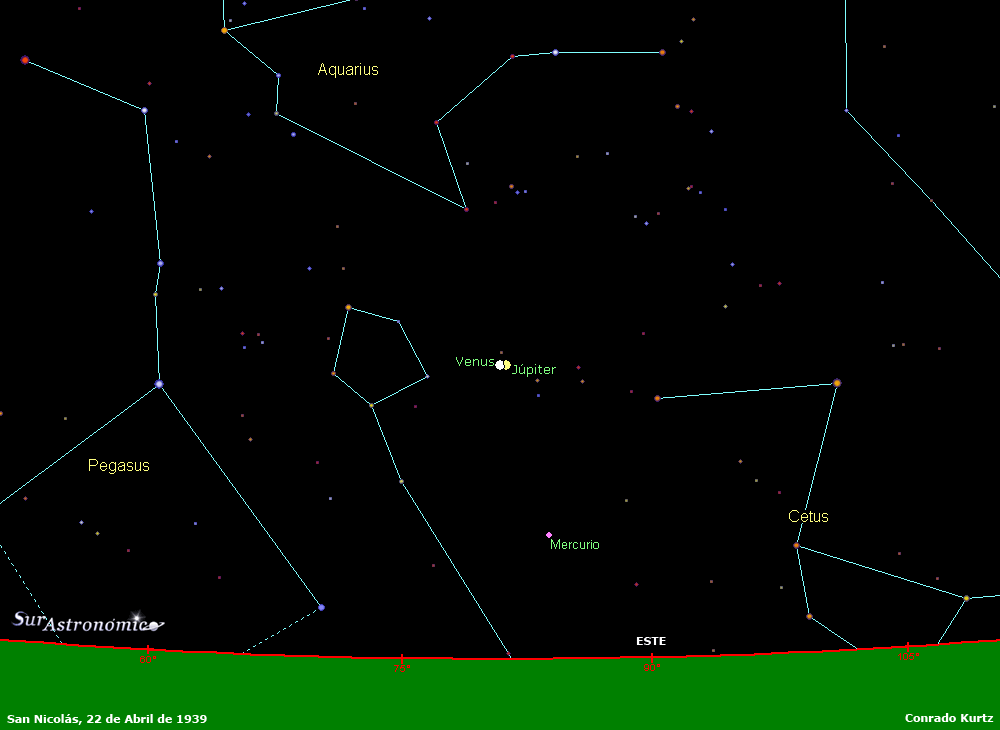Click the large orange star above Cetus label
Viewport: 1000px width, 730px height.
click(x=837, y=383)
